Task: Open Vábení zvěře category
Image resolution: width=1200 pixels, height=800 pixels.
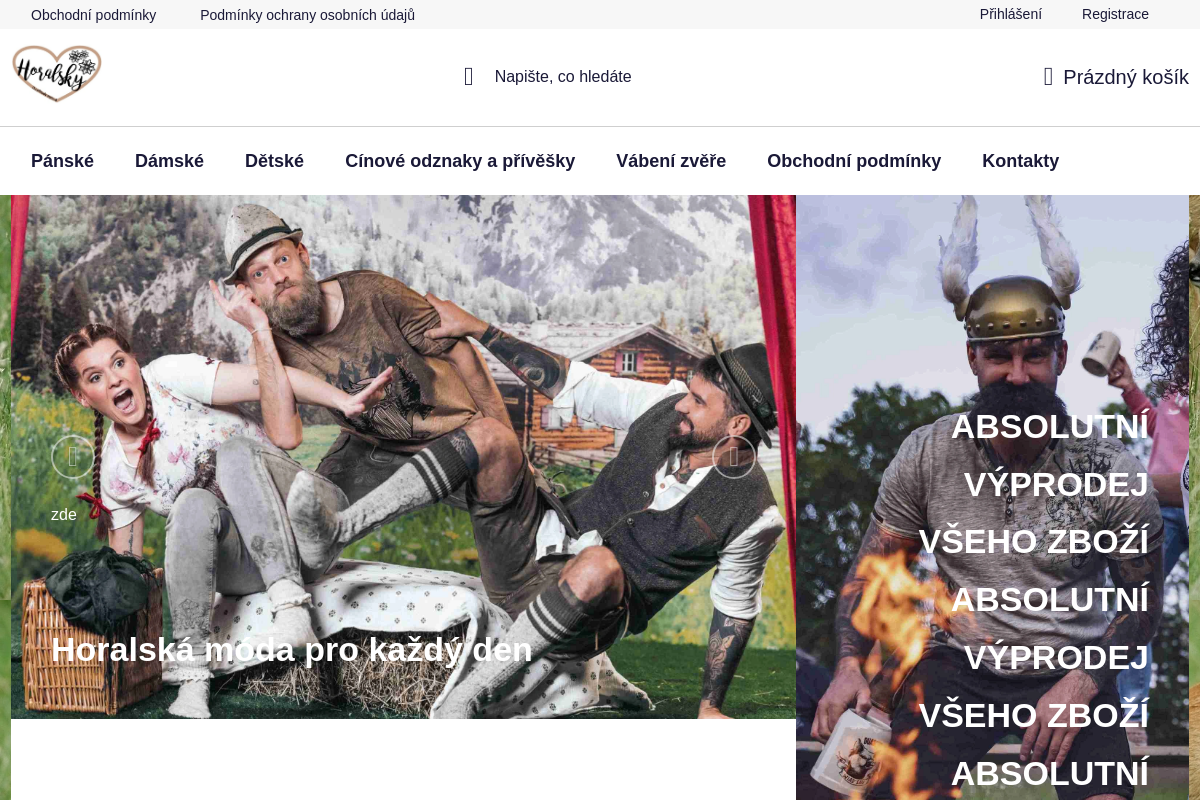Action: [671, 161]
